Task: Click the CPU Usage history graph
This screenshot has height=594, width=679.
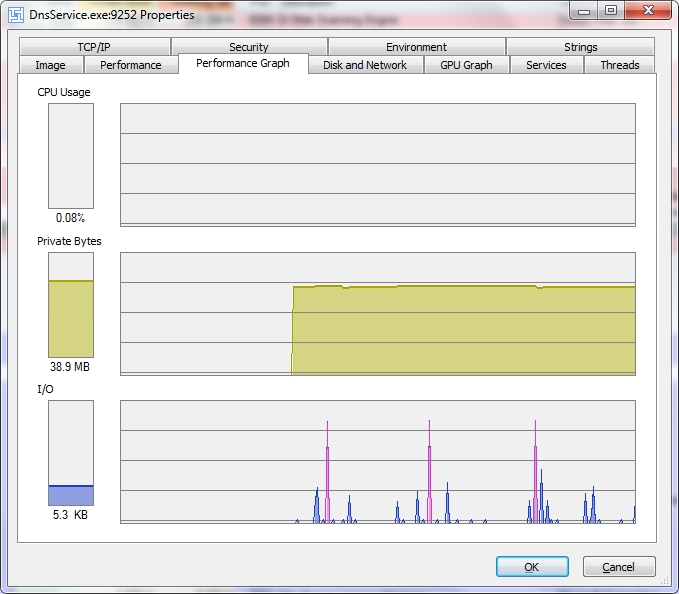Action: (378, 165)
